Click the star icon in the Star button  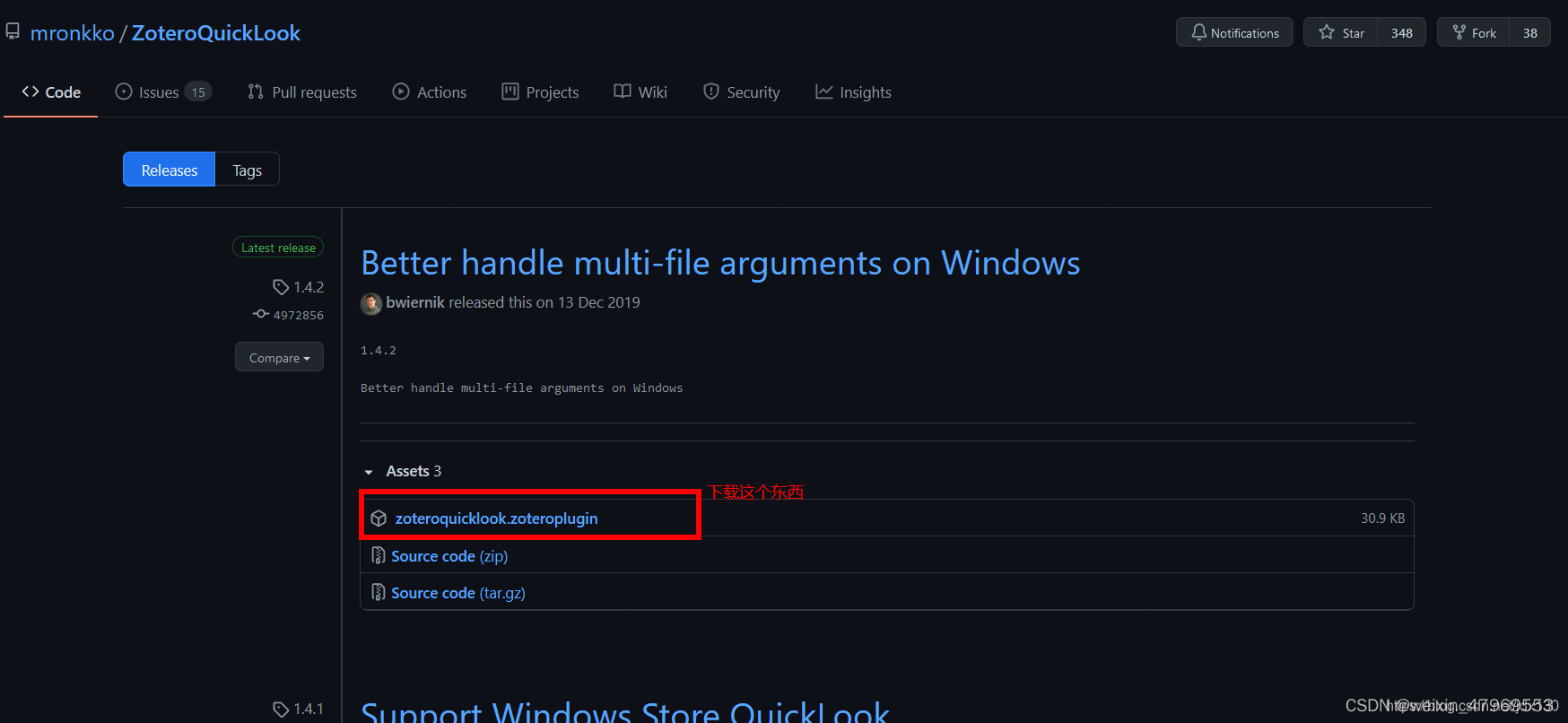point(1327,32)
